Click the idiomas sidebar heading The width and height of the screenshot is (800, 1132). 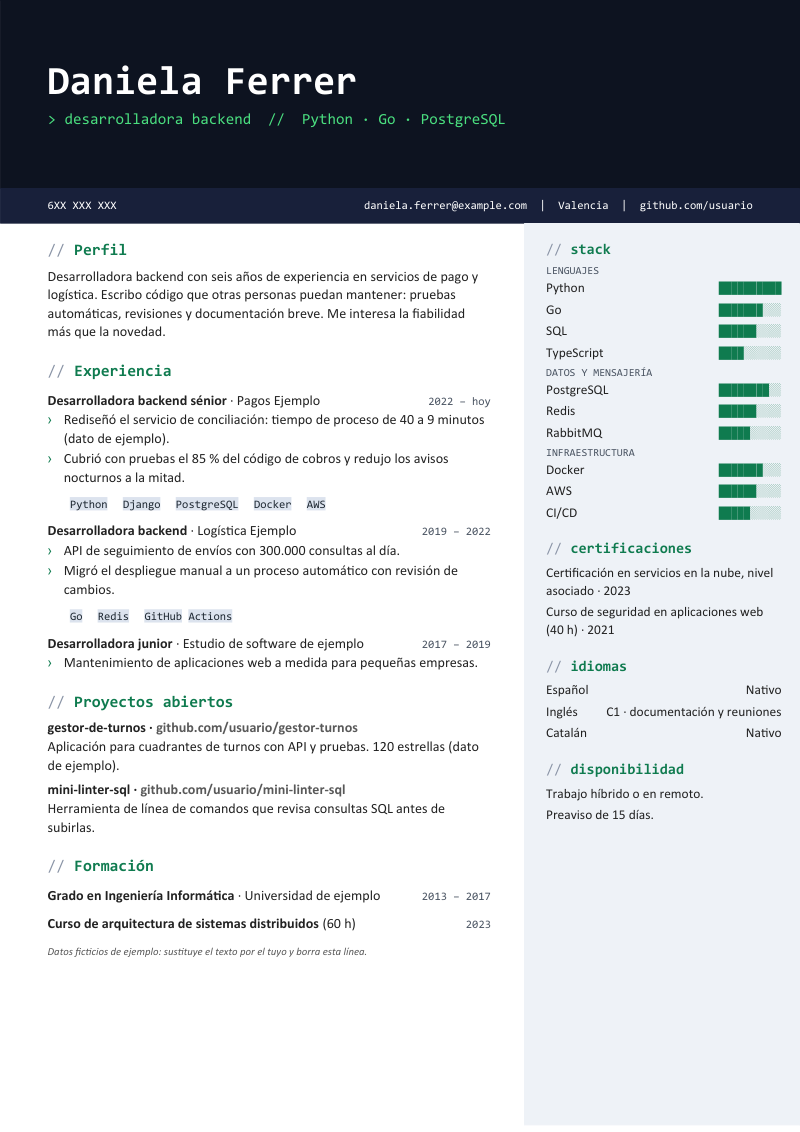click(586, 666)
